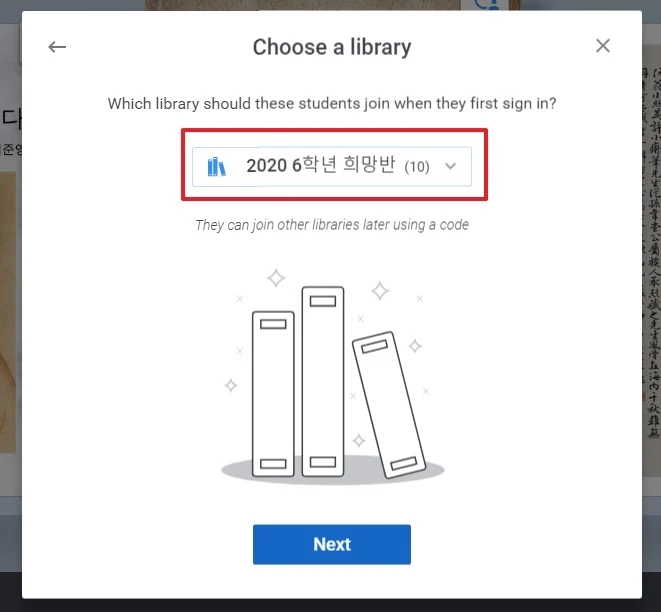Screen dimensions: 661x612
Task: Click the leftmost upright book in illustration
Action: point(273,394)
